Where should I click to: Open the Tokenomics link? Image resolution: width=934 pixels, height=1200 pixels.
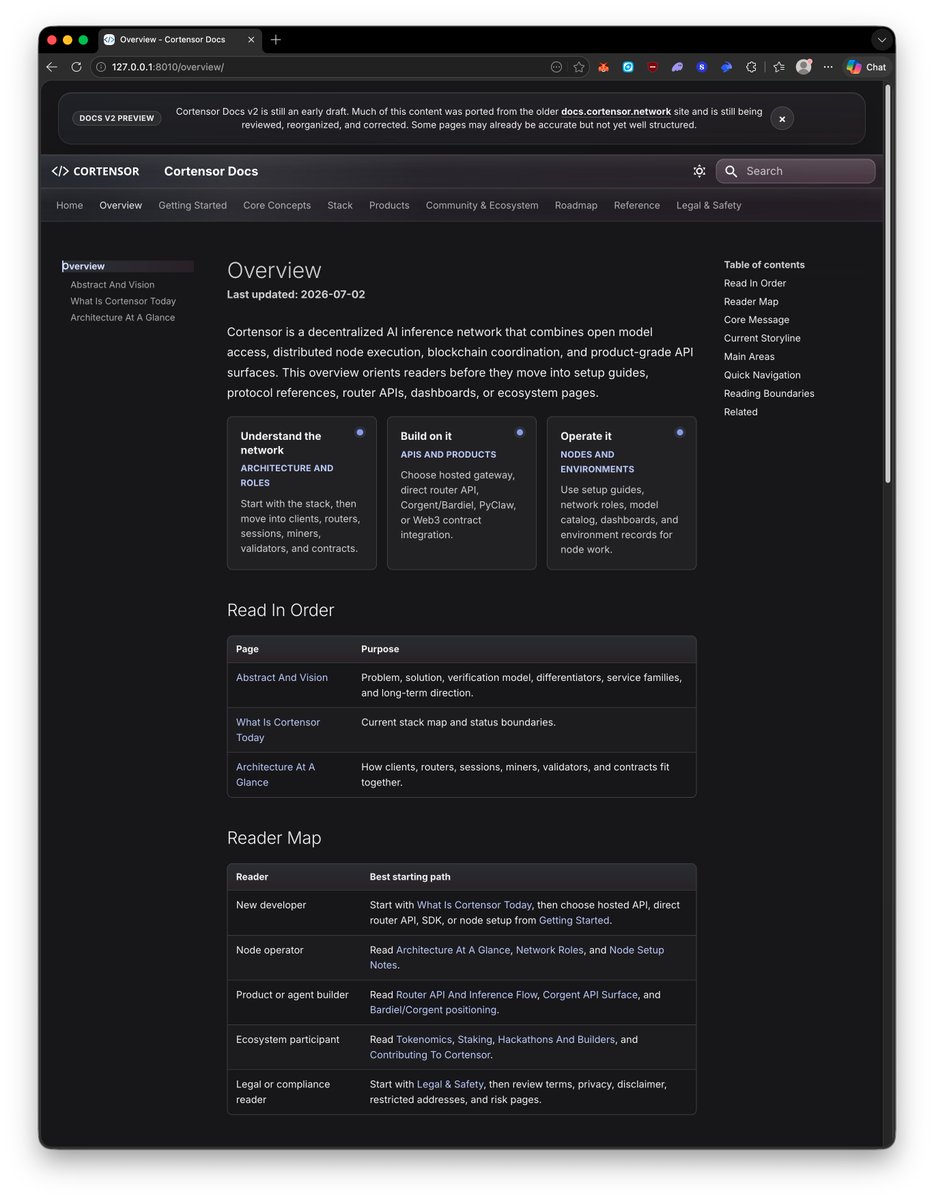click(424, 1039)
